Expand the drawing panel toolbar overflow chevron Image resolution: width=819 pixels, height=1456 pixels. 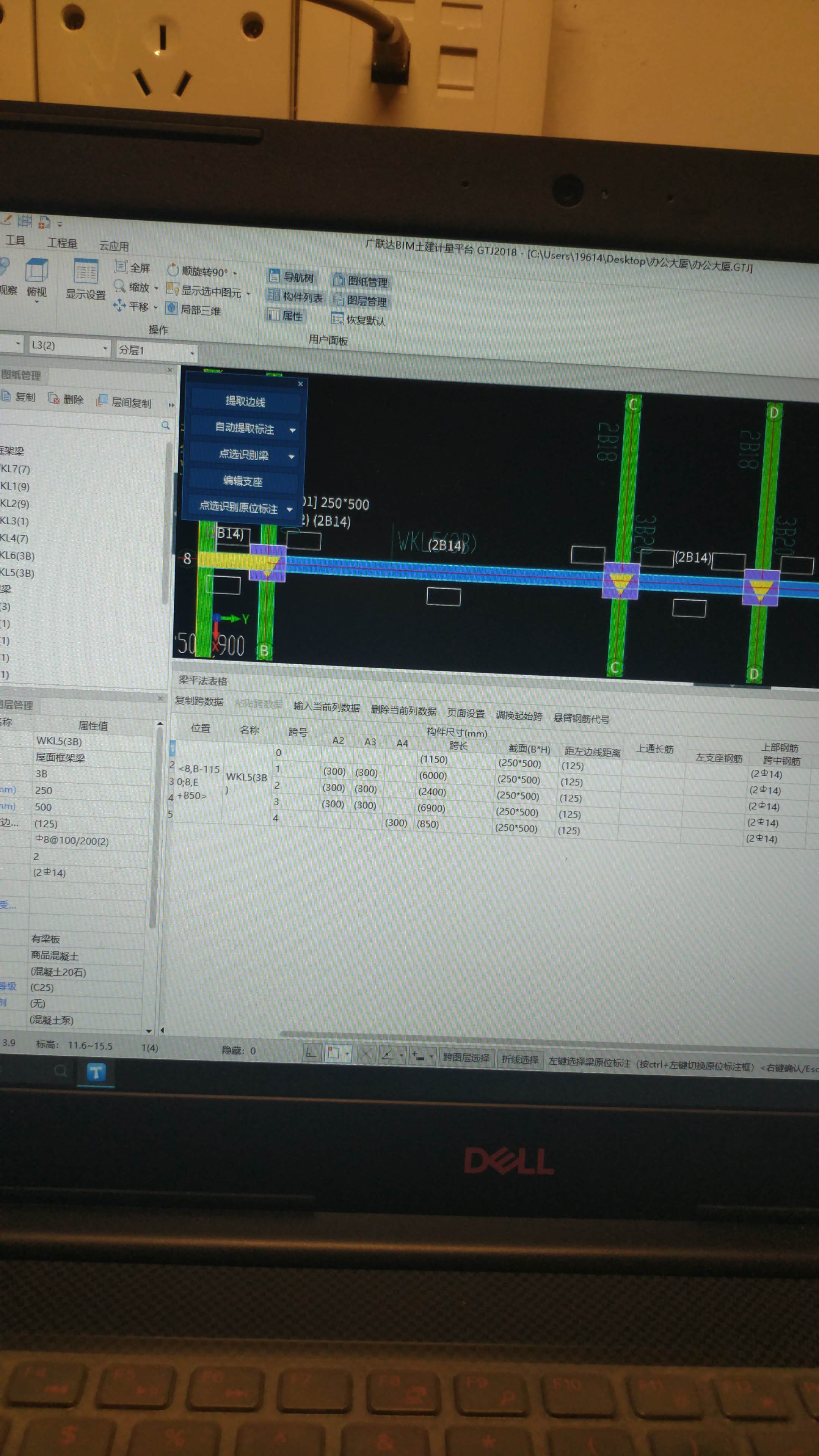click(x=171, y=405)
